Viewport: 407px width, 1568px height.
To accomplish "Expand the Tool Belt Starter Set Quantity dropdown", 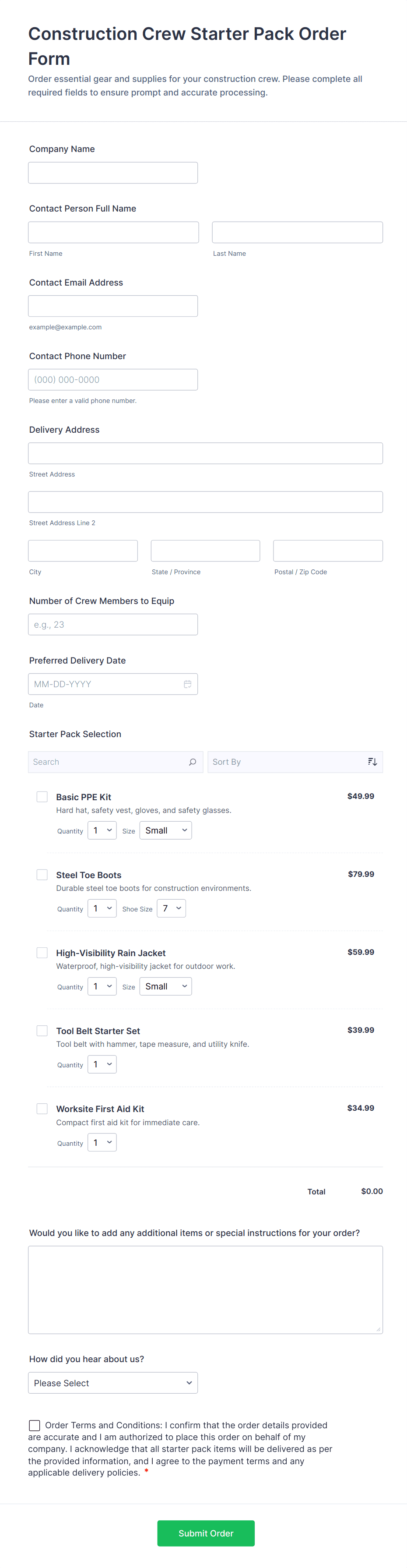I will tap(102, 1064).
